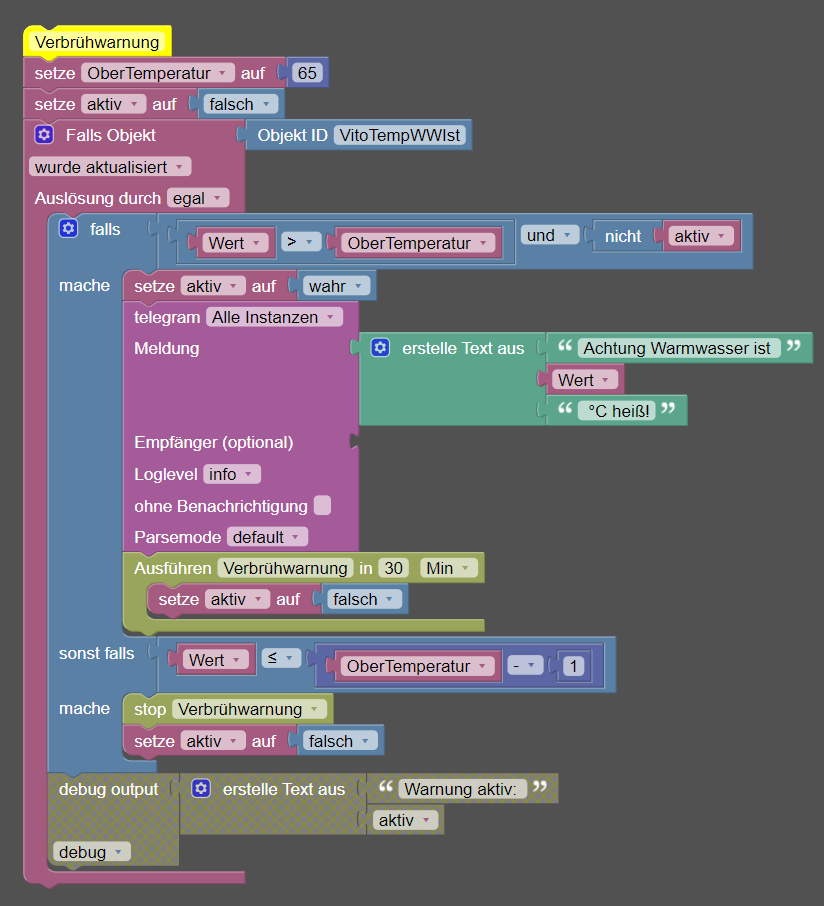This screenshot has height=906, width=824.
Task: Open OberTemperatur dropdown in sonst falls condition
Action: tap(417, 666)
